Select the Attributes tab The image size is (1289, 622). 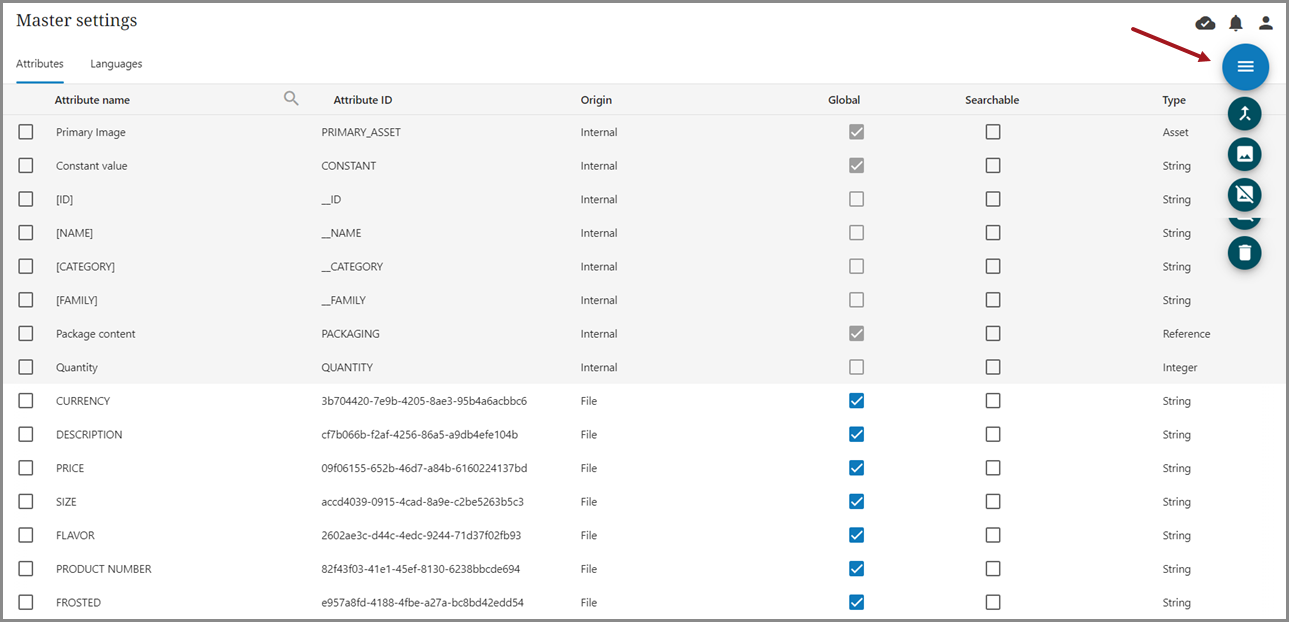(40, 64)
